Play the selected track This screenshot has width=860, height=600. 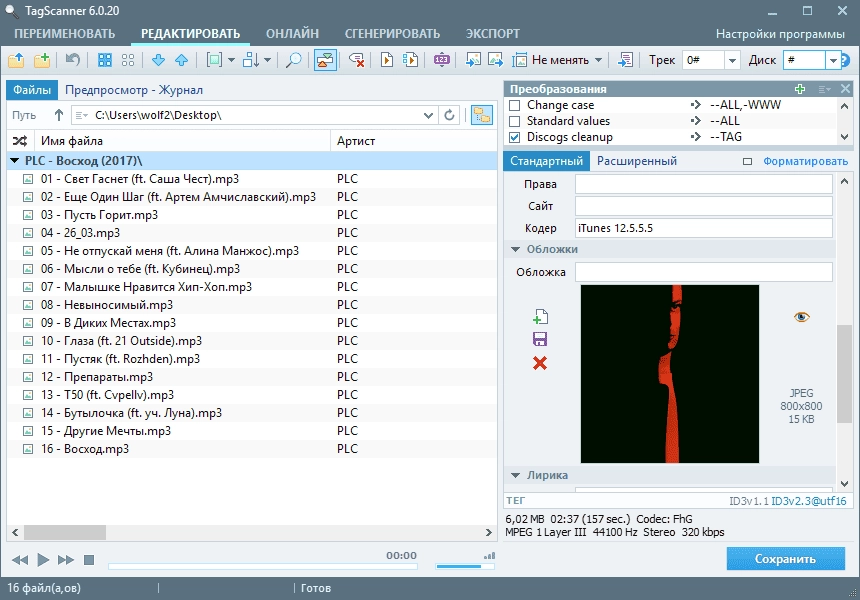coord(43,560)
